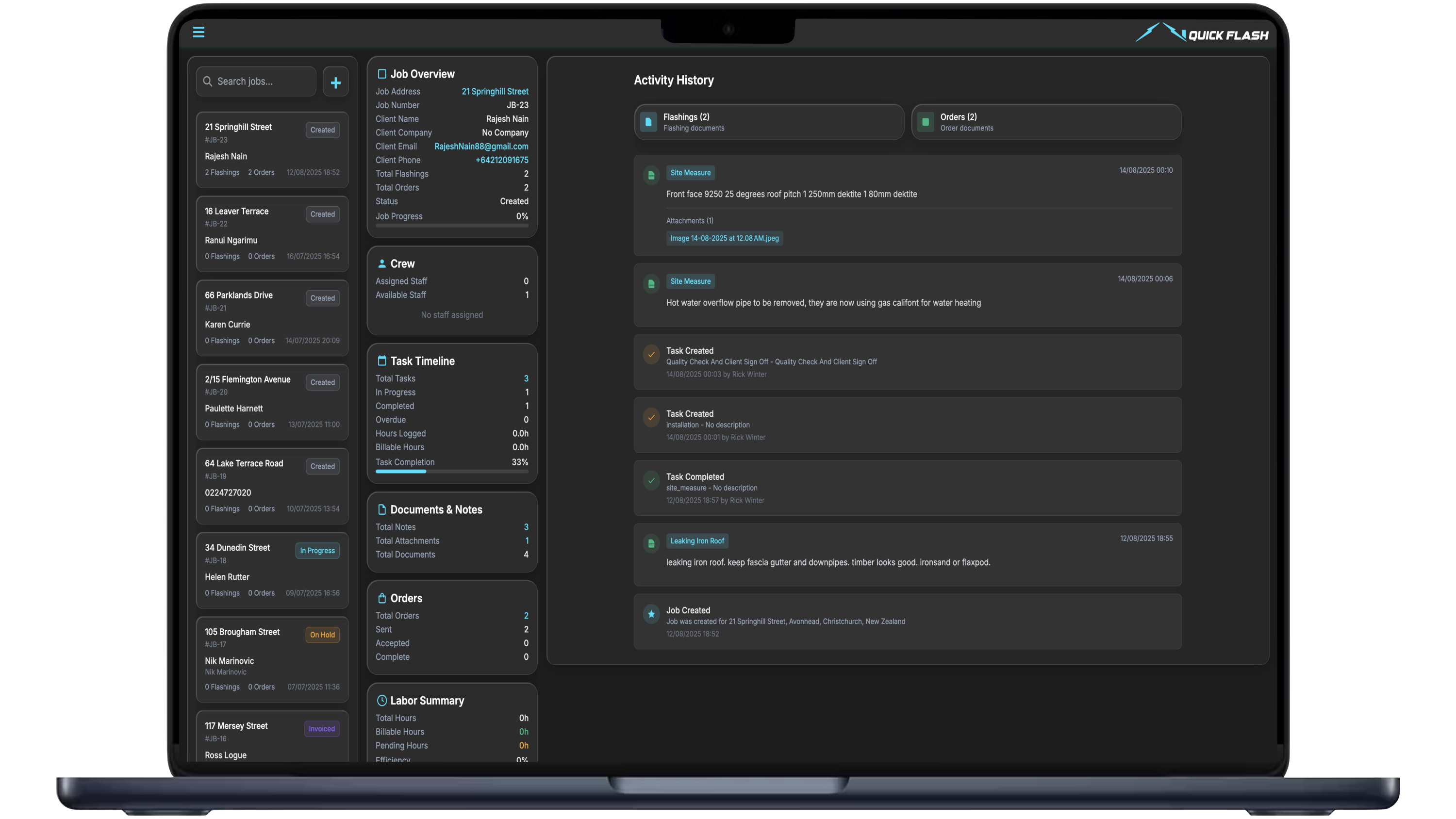Image resolution: width=1456 pixels, height=819 pixels.
Task: Click the Job Created star icon
Action: (651, 614)
